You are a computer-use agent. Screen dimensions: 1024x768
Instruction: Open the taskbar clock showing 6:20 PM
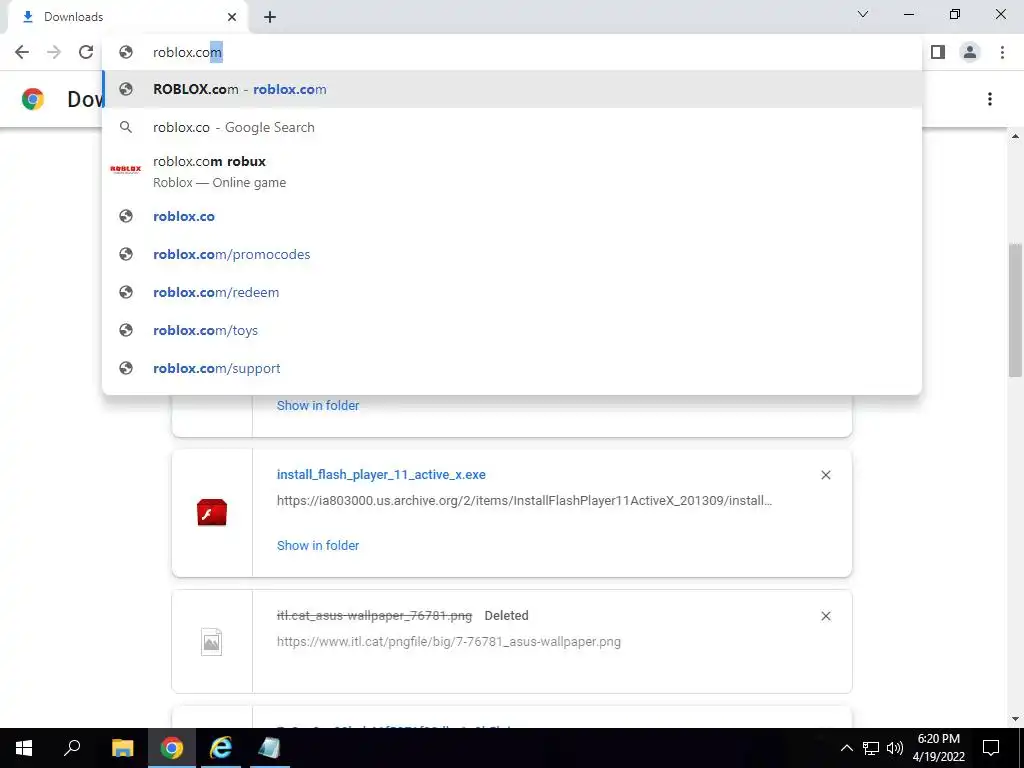pos(938,748)
